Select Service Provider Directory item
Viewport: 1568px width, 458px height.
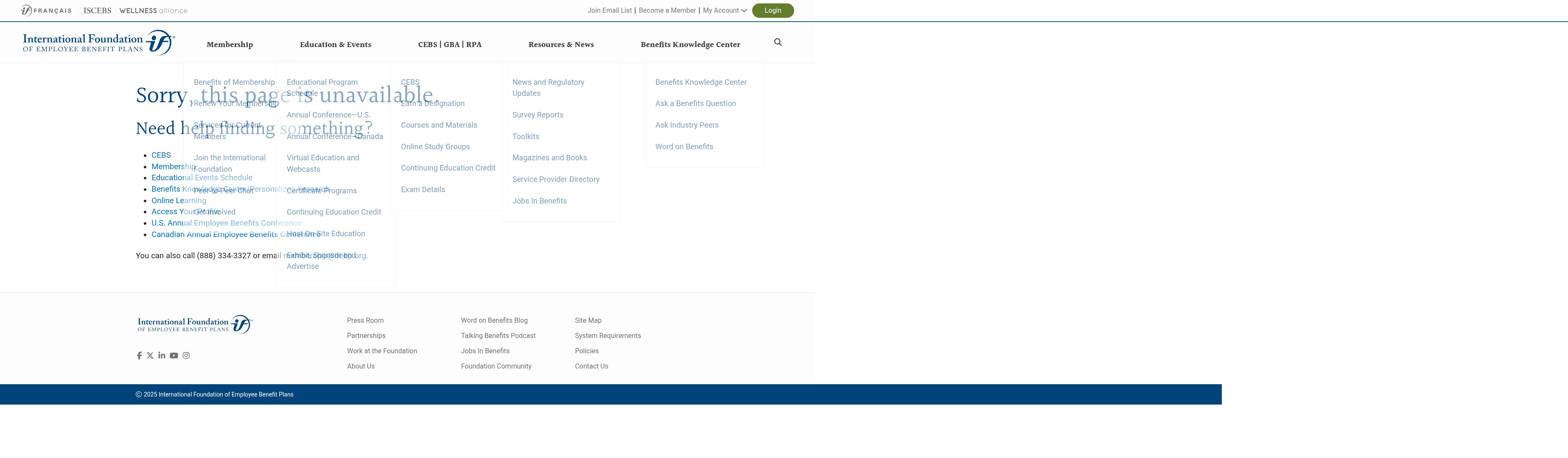556,179
